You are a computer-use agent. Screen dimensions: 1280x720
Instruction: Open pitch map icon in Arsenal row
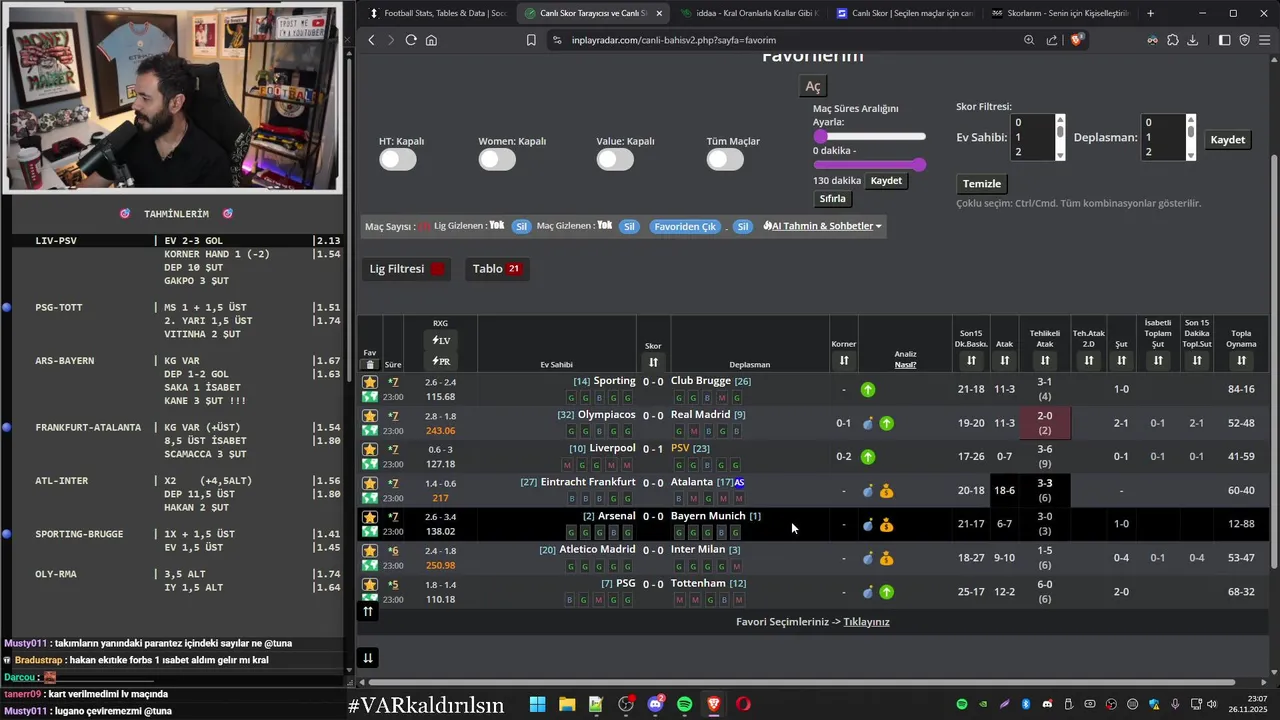370,532
